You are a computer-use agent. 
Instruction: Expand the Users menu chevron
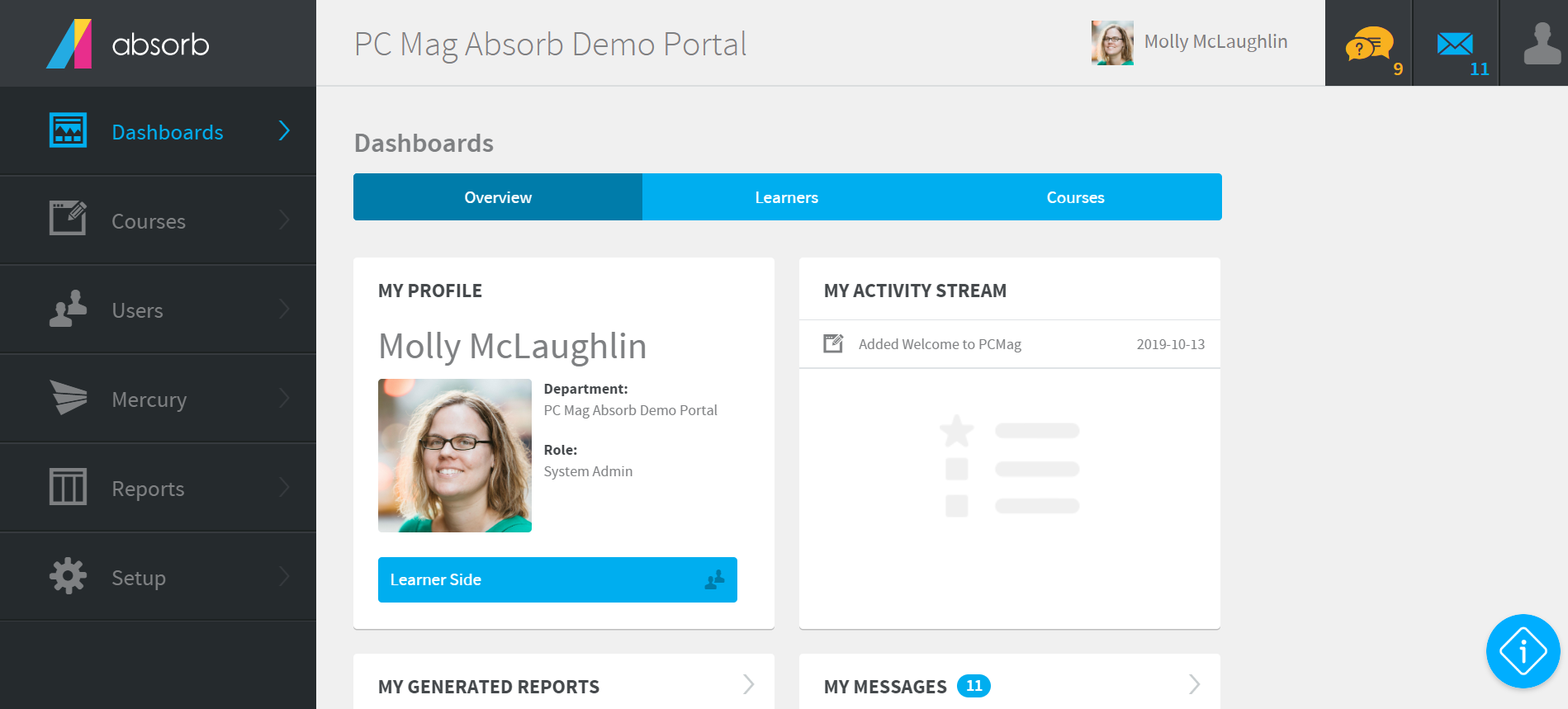pyautogui.click(x=284, y=309)
